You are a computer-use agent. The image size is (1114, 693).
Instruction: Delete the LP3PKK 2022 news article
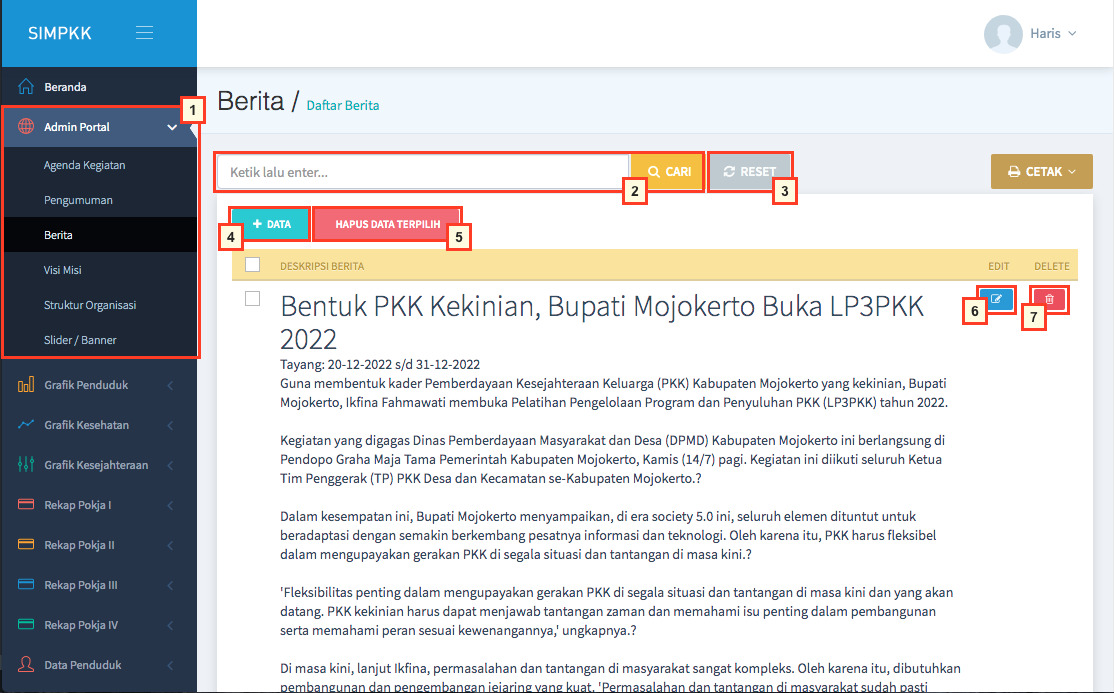coord(1048,298)
